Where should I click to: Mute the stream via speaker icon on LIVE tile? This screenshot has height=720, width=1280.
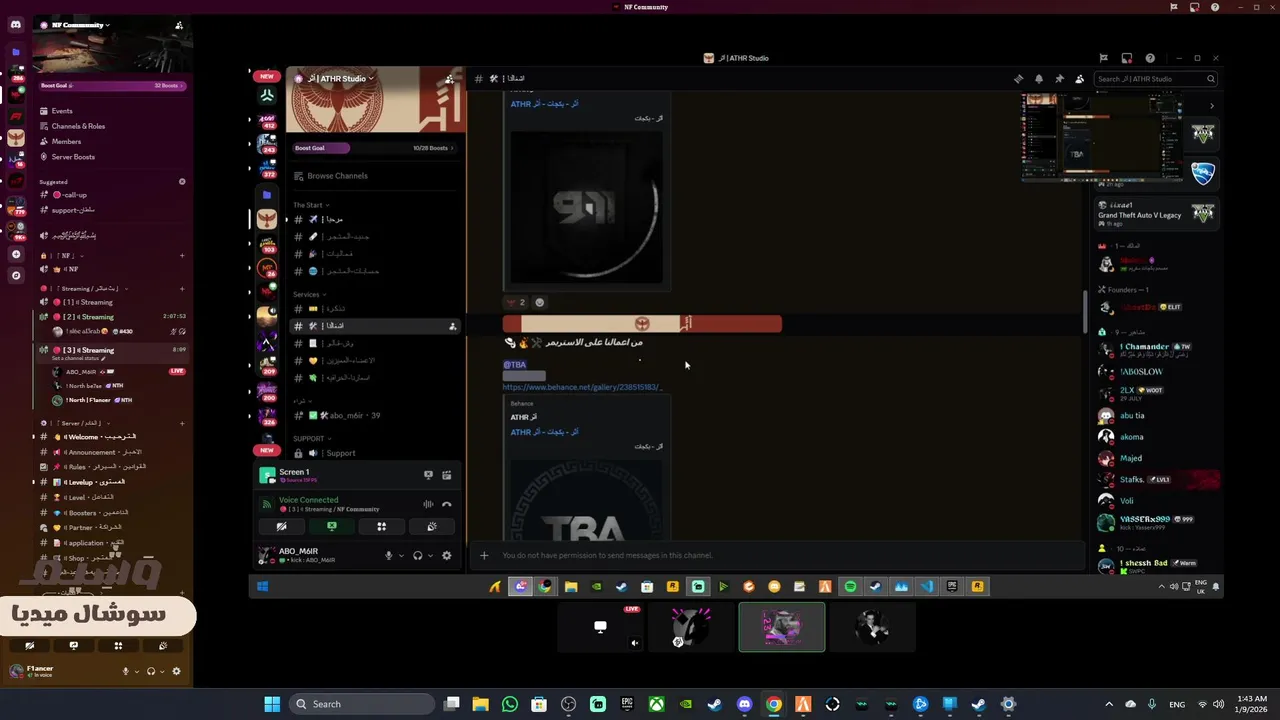click(634, 643)
